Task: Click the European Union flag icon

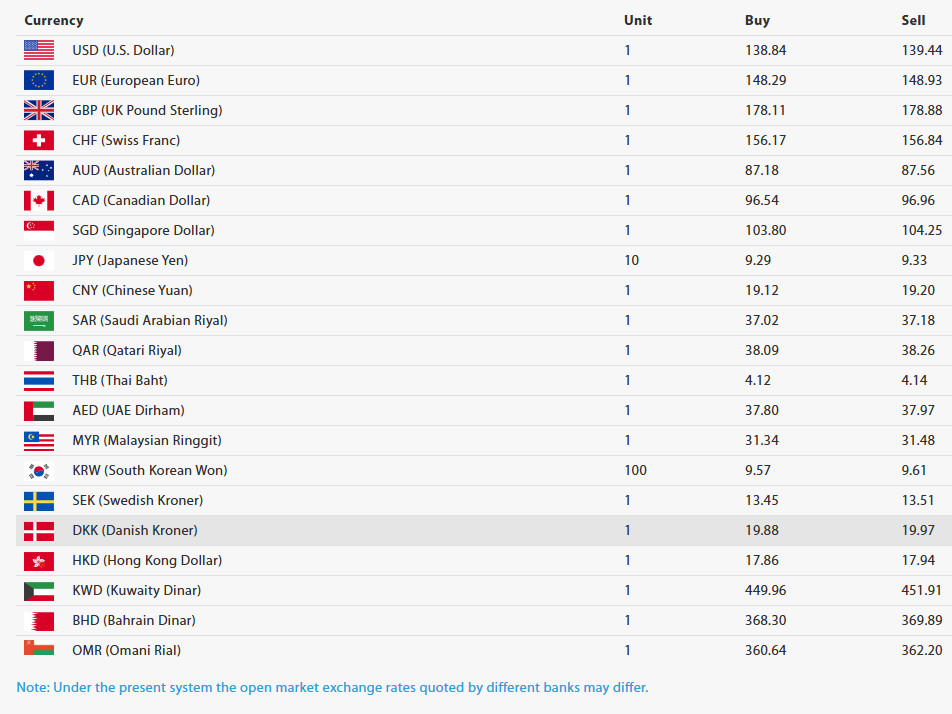Action: click(x=39, y=80)
